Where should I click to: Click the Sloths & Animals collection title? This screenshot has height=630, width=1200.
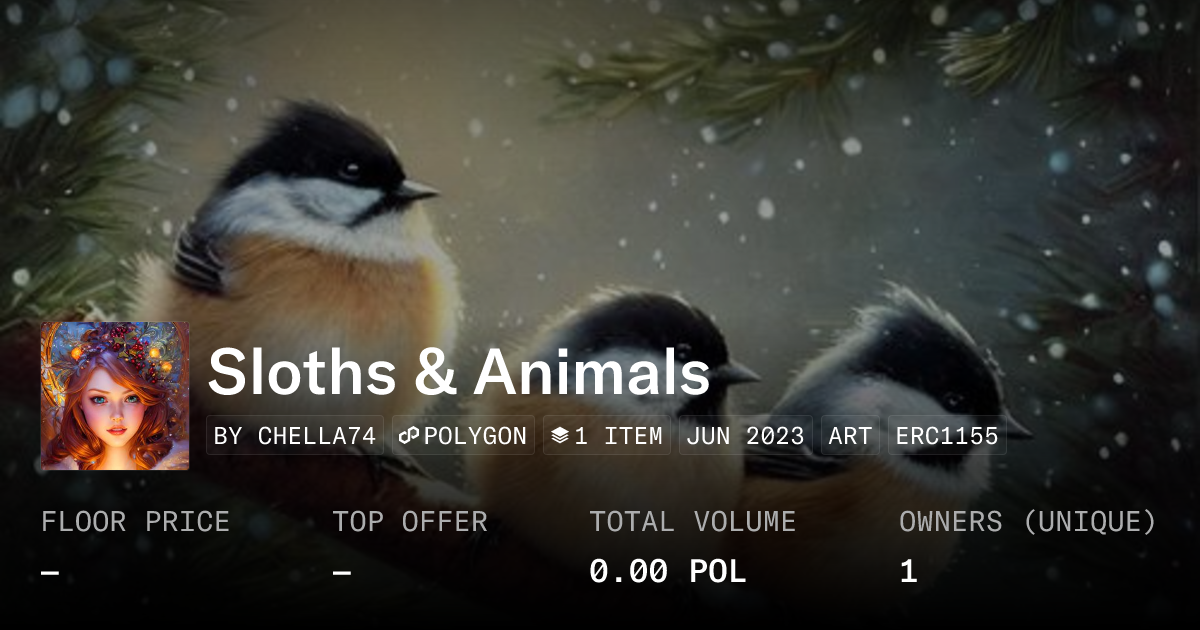click(x=459, y=373)
